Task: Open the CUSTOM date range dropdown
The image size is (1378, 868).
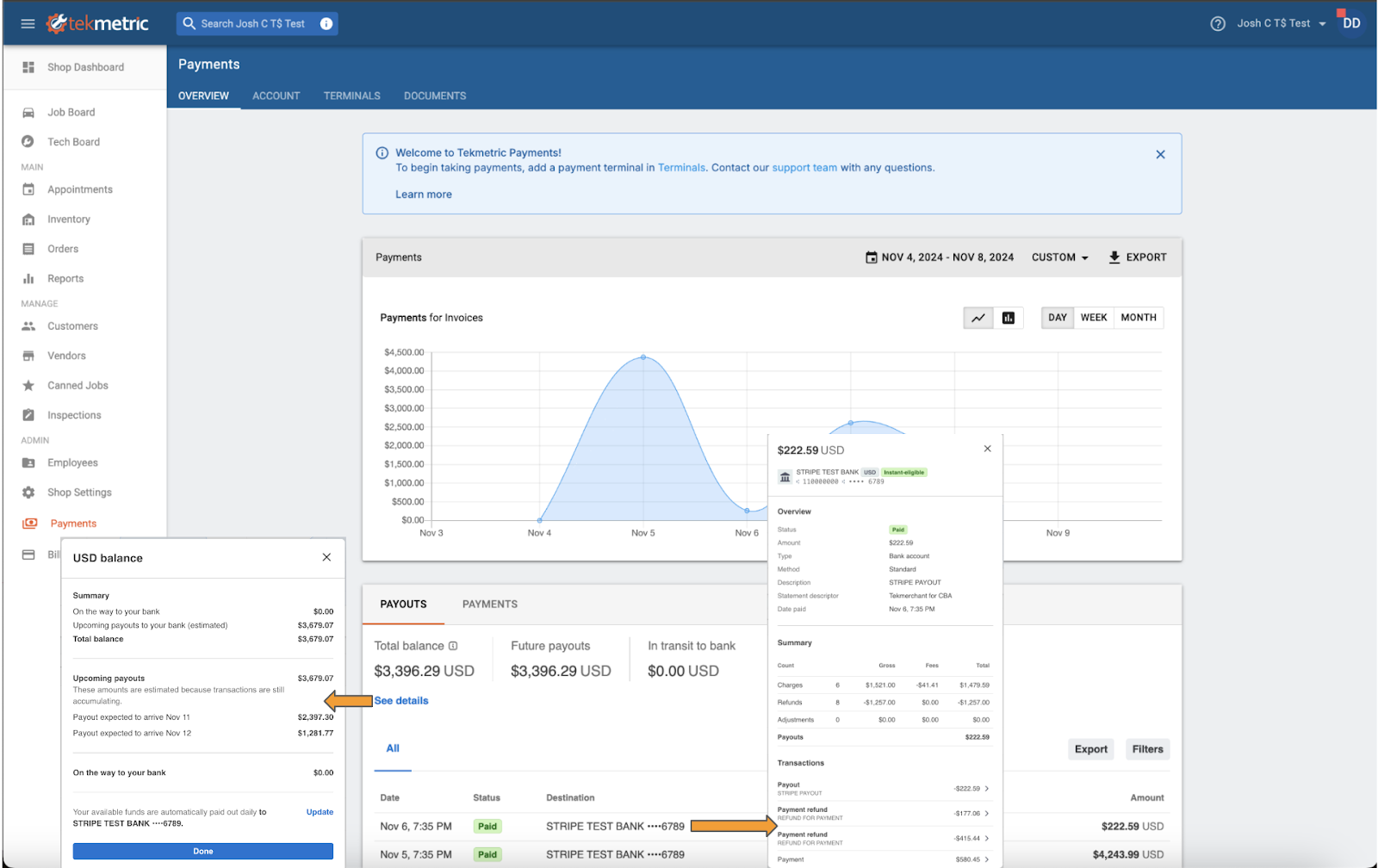Action: click(x=1060, y=257)
